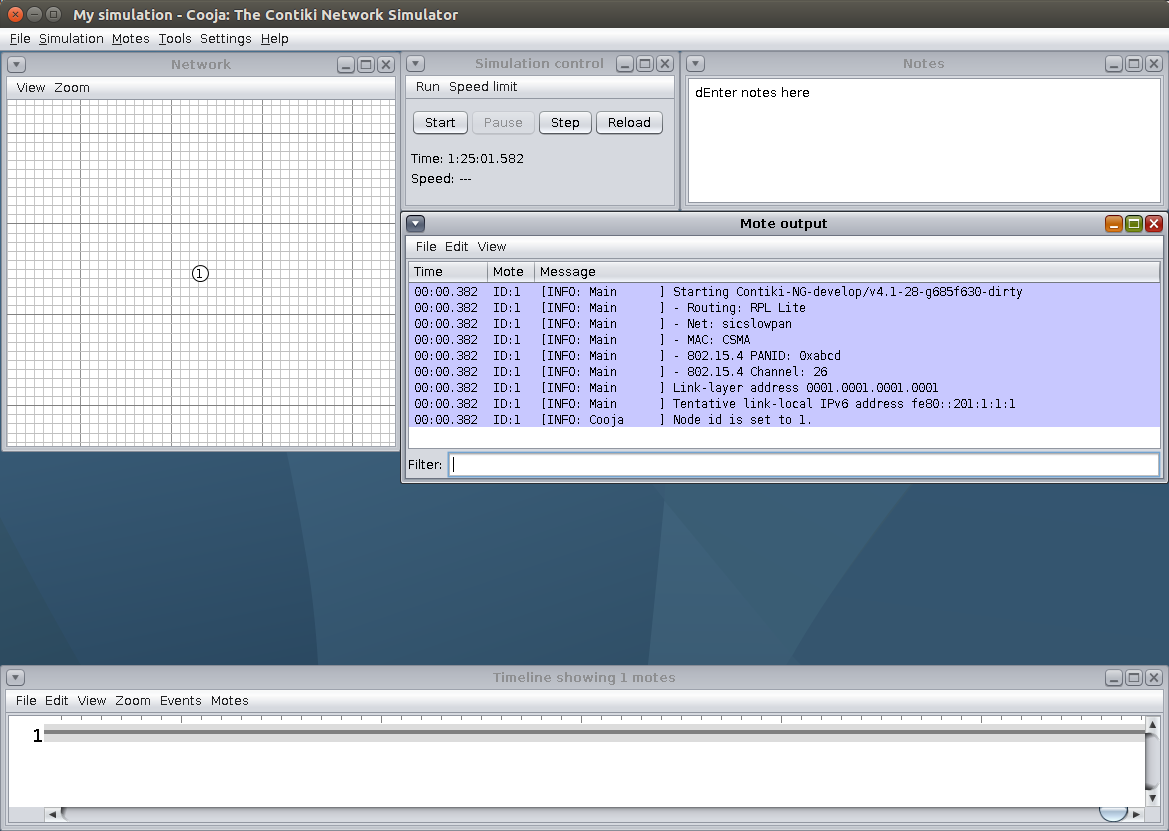Maximize the Simulation control panel
The image size is (1169, 831).
(645, 64)
